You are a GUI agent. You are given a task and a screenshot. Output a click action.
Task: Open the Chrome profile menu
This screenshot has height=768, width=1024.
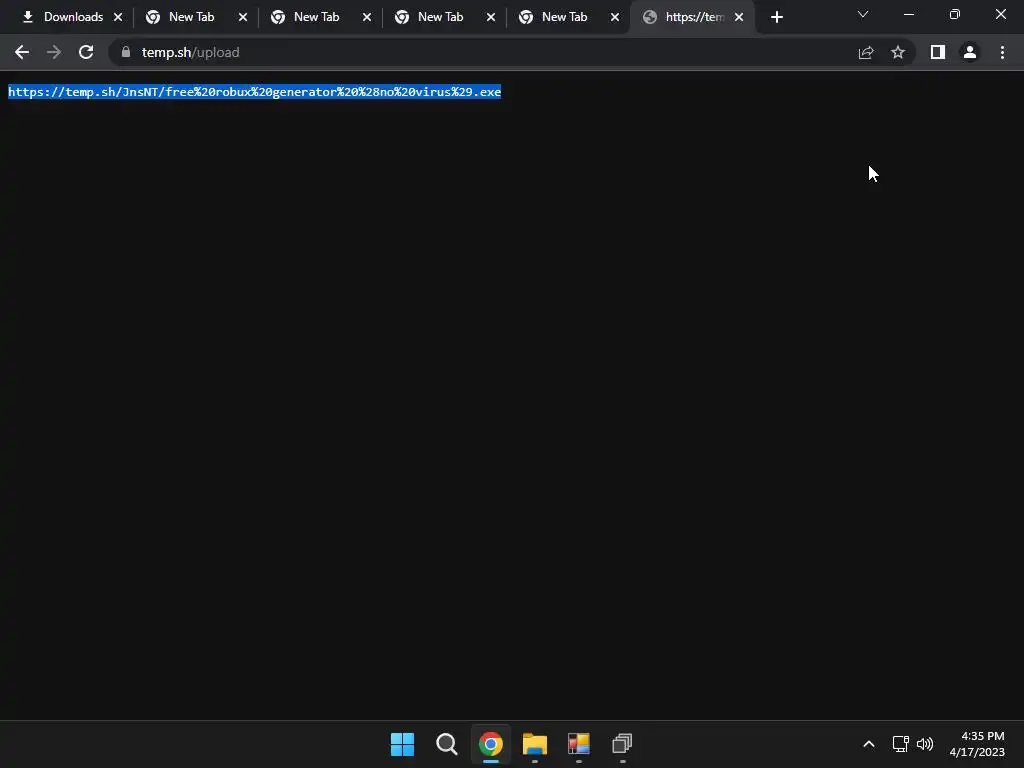click(970, 52)
